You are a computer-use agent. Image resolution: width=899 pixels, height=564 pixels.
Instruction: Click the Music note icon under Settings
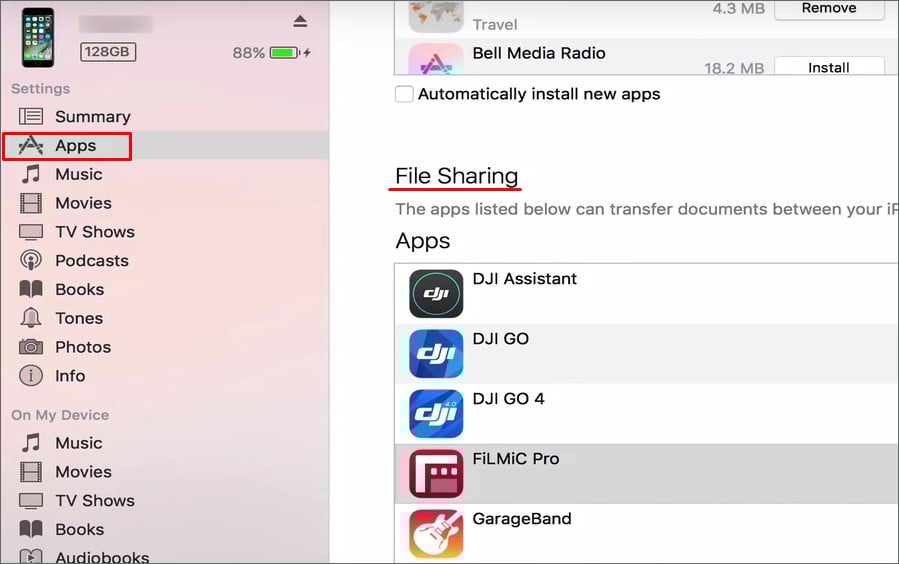pyautogui.click(x=31, y=174)
